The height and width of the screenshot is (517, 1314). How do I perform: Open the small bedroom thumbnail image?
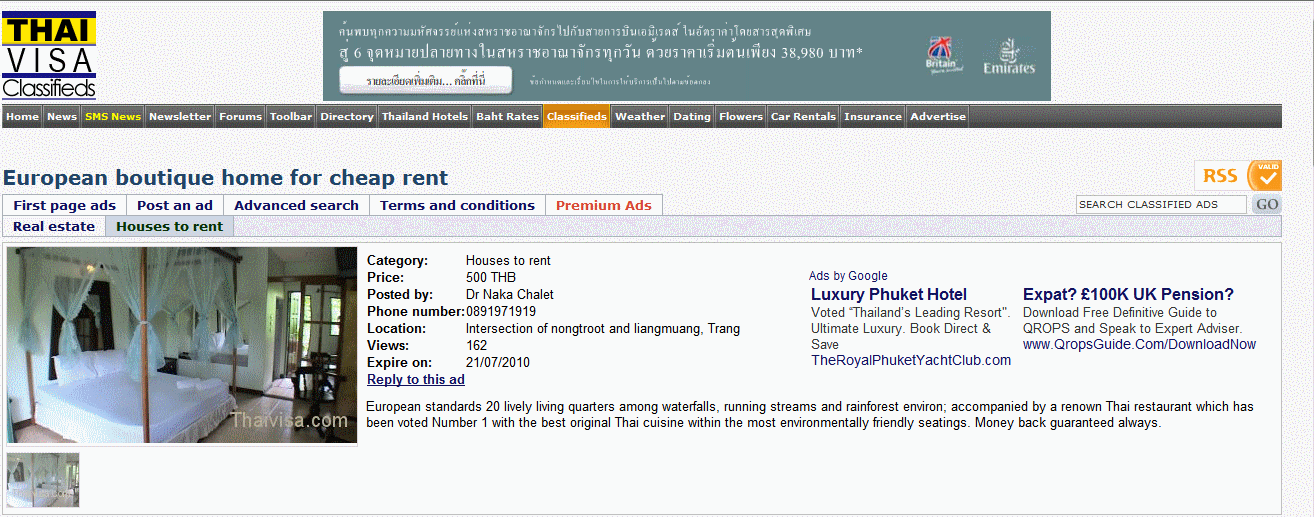coord(43,480)
